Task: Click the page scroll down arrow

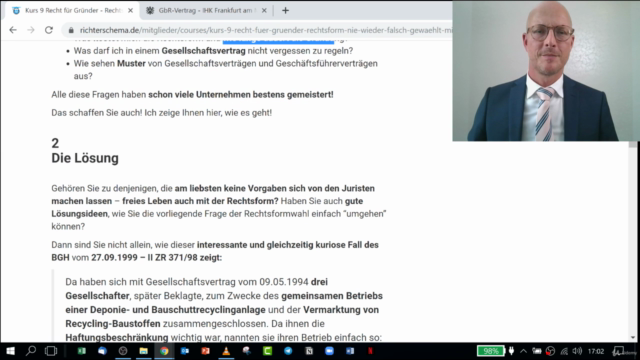Action: 633,338
